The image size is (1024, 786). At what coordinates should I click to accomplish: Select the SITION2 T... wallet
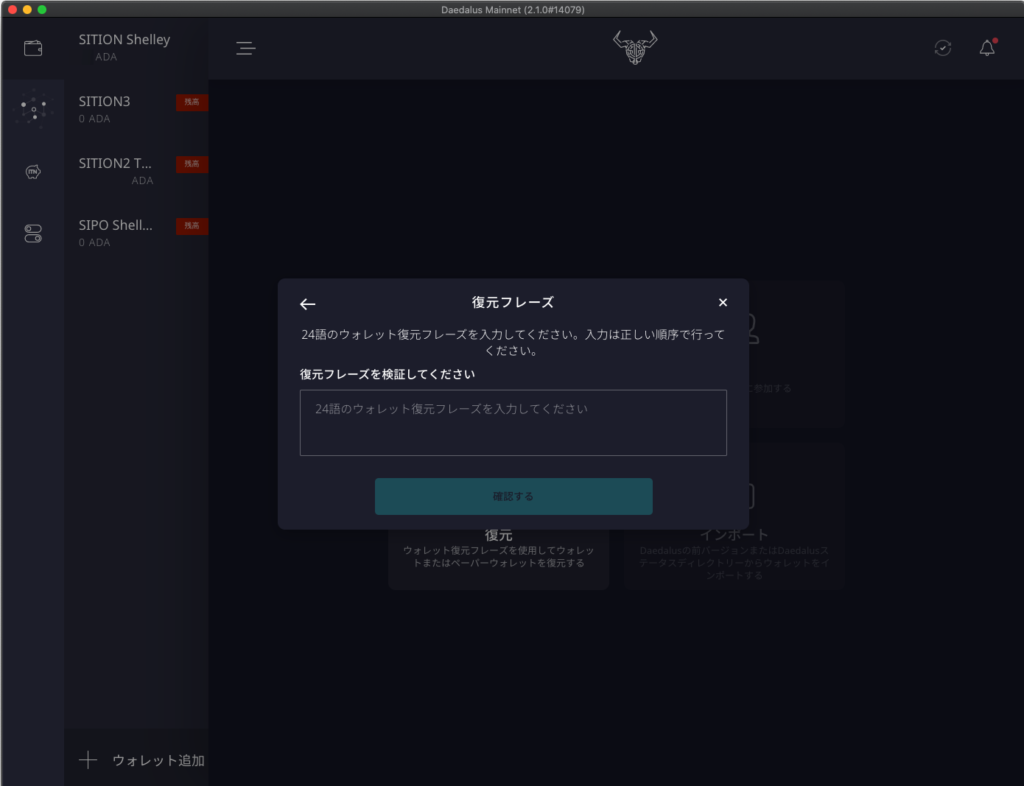point(115,171)
